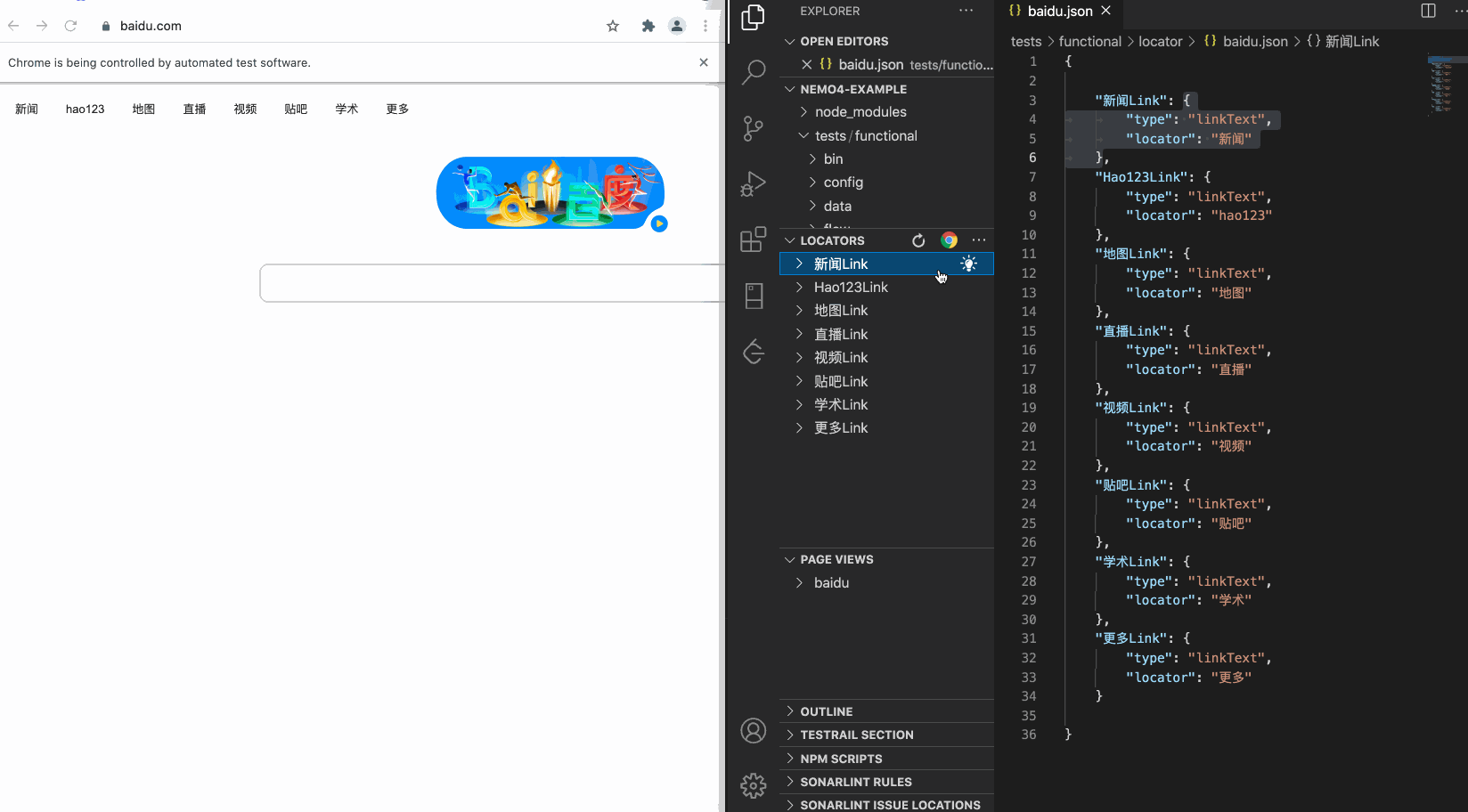Highlight 新闻Link with the lightbulb icon
This screenshot has height=812, width=1468.
968,264
